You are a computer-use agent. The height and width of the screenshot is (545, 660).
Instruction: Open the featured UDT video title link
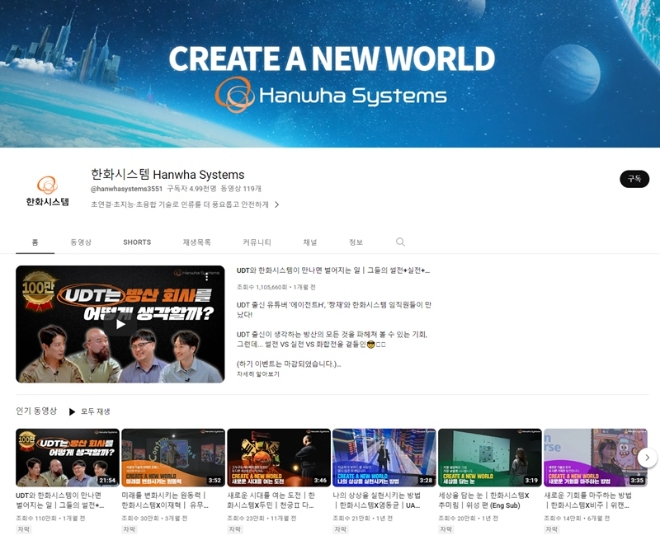[333, 270]
